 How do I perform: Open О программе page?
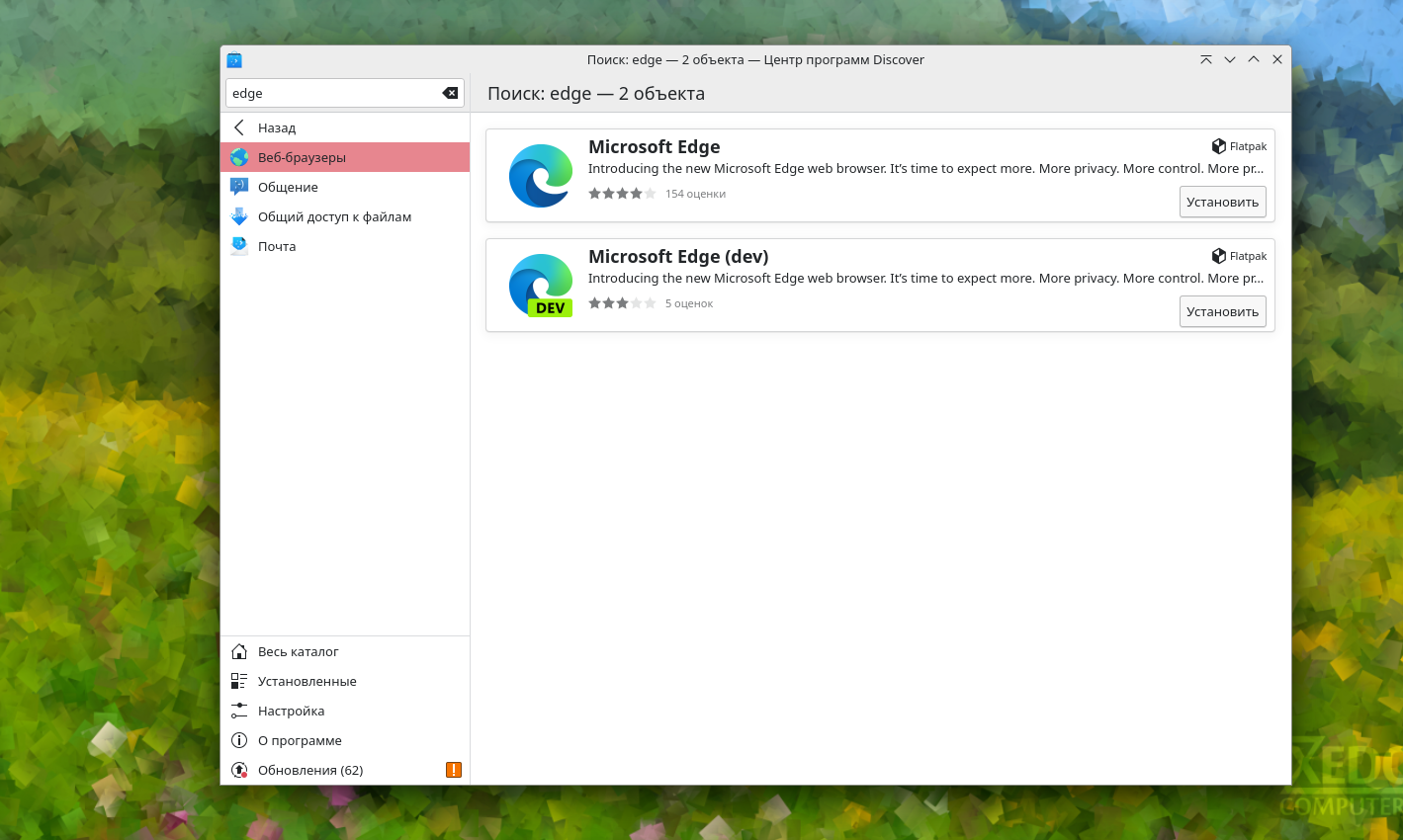[x=345, y=740]
